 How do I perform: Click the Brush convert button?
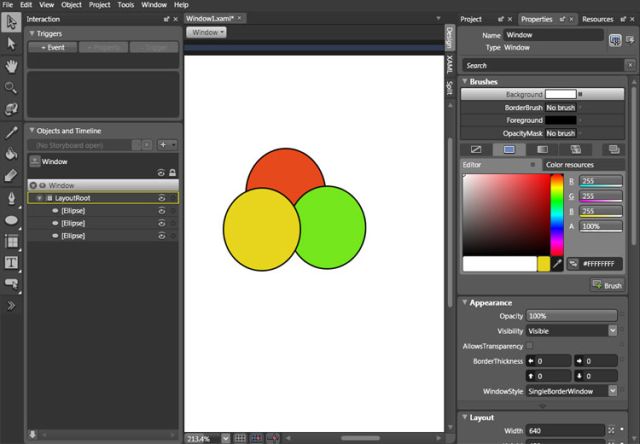point(608,285)
